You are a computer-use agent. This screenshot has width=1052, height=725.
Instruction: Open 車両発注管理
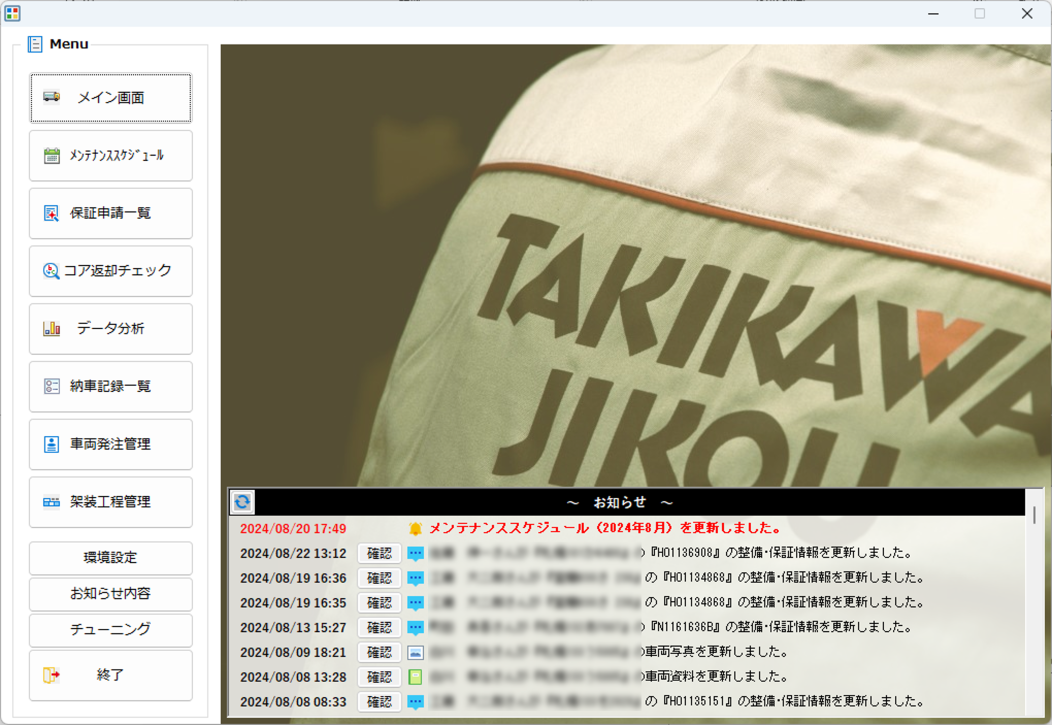[110, 444]
